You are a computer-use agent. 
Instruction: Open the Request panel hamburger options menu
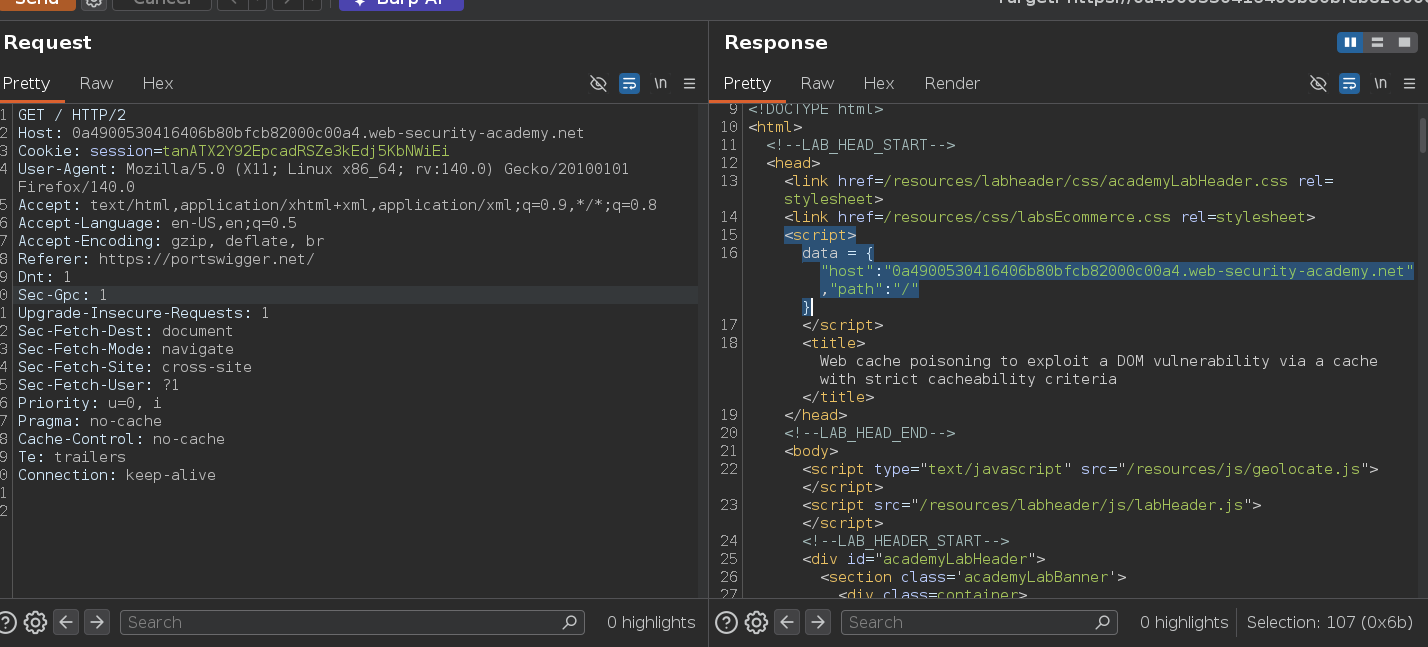point(690,83)
